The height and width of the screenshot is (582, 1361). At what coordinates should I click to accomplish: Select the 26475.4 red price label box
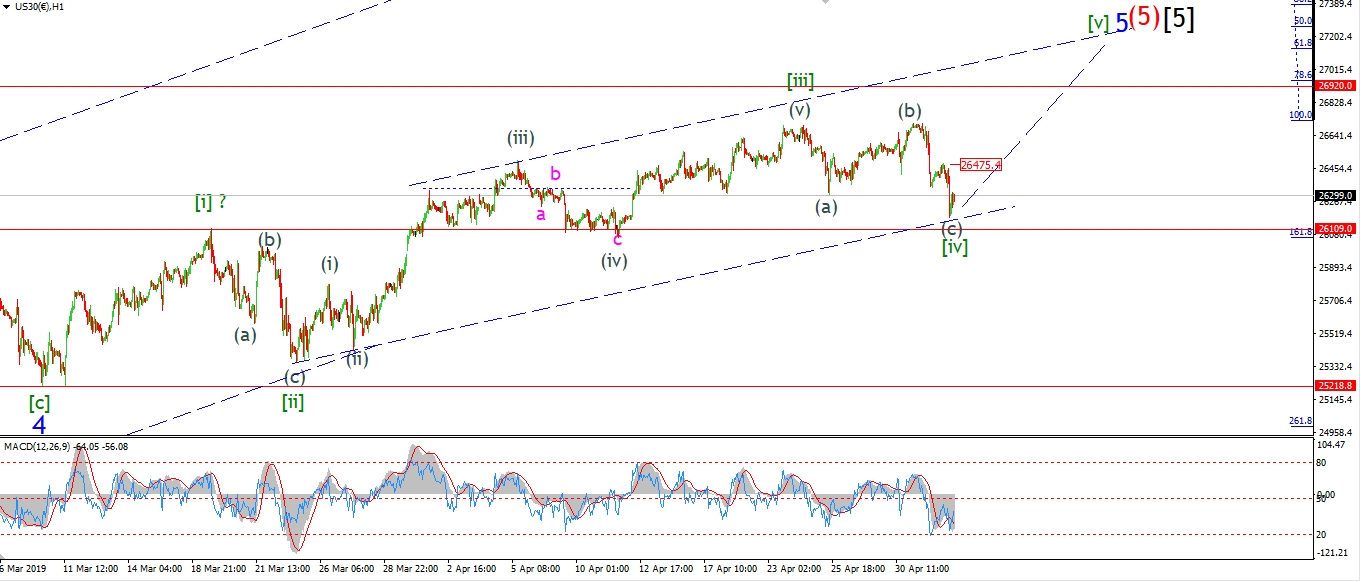coord(980,164)
